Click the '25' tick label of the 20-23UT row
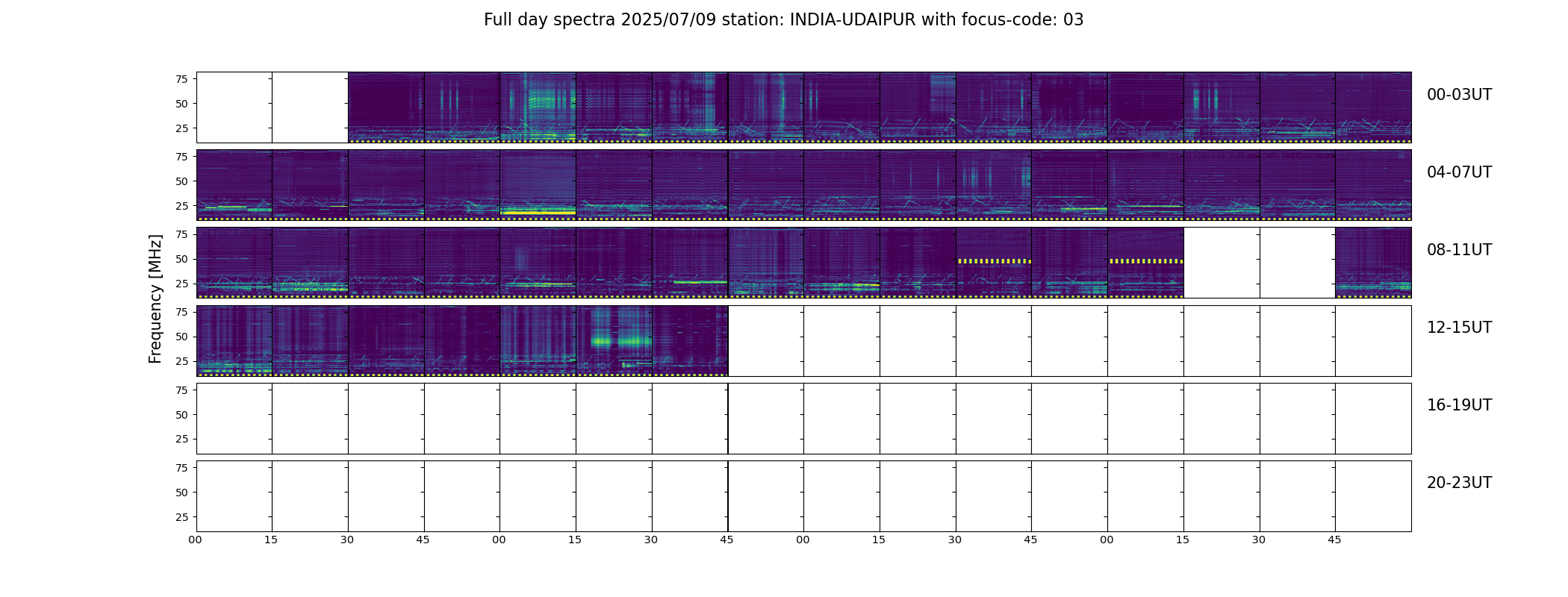The width and height of the screenshot is (1568, 597). pyautogui.click(x=181, y=516)
